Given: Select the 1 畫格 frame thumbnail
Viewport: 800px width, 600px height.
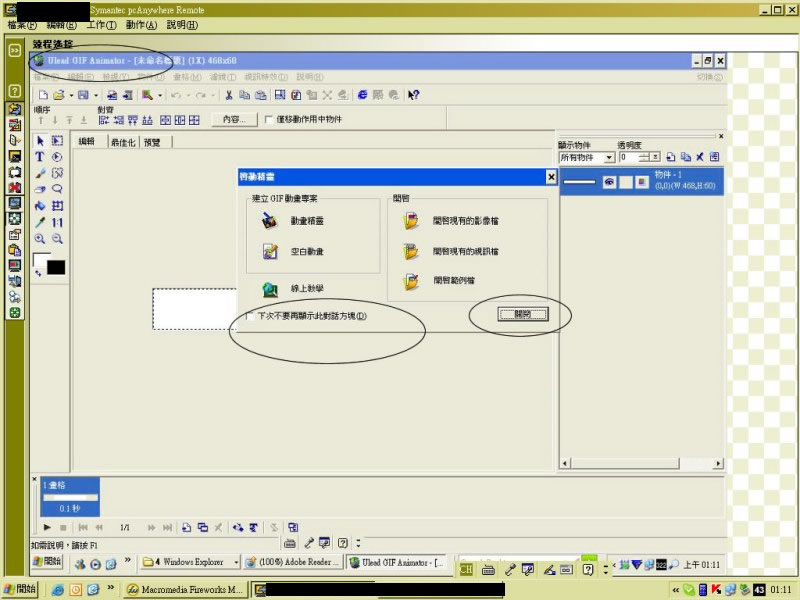Looking at the screenshot, I should [70, 496].
